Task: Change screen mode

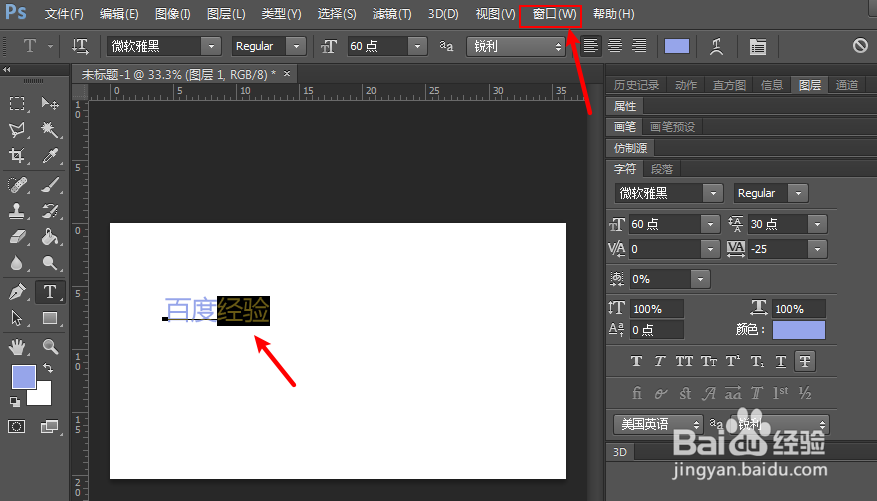Action: click(x=49, y=427)
